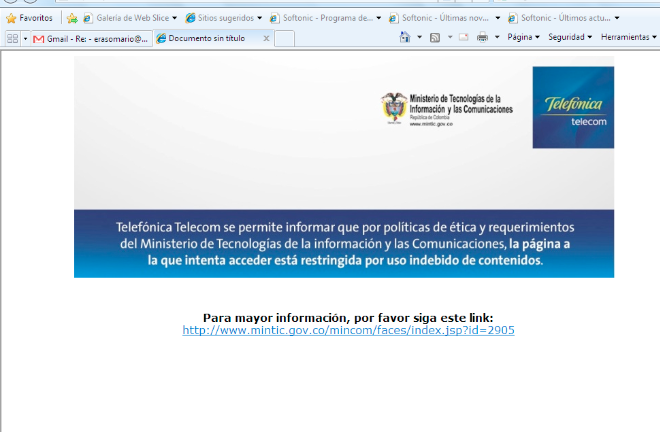Click the RSS feeds icon
Image resolution: width=660 pixels, height=432 pixels.
coord(435,37)
